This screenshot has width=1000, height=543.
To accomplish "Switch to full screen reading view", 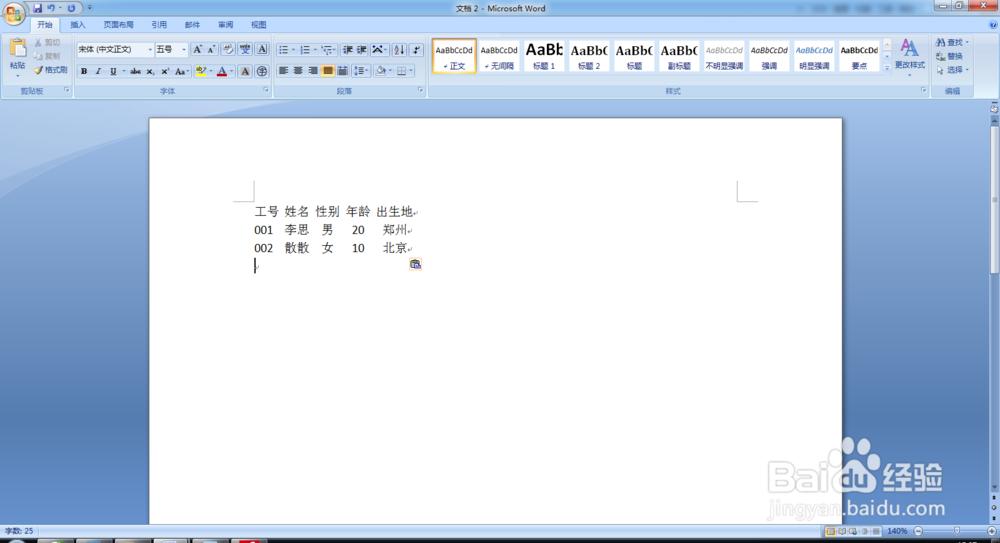I will [842, 531].
